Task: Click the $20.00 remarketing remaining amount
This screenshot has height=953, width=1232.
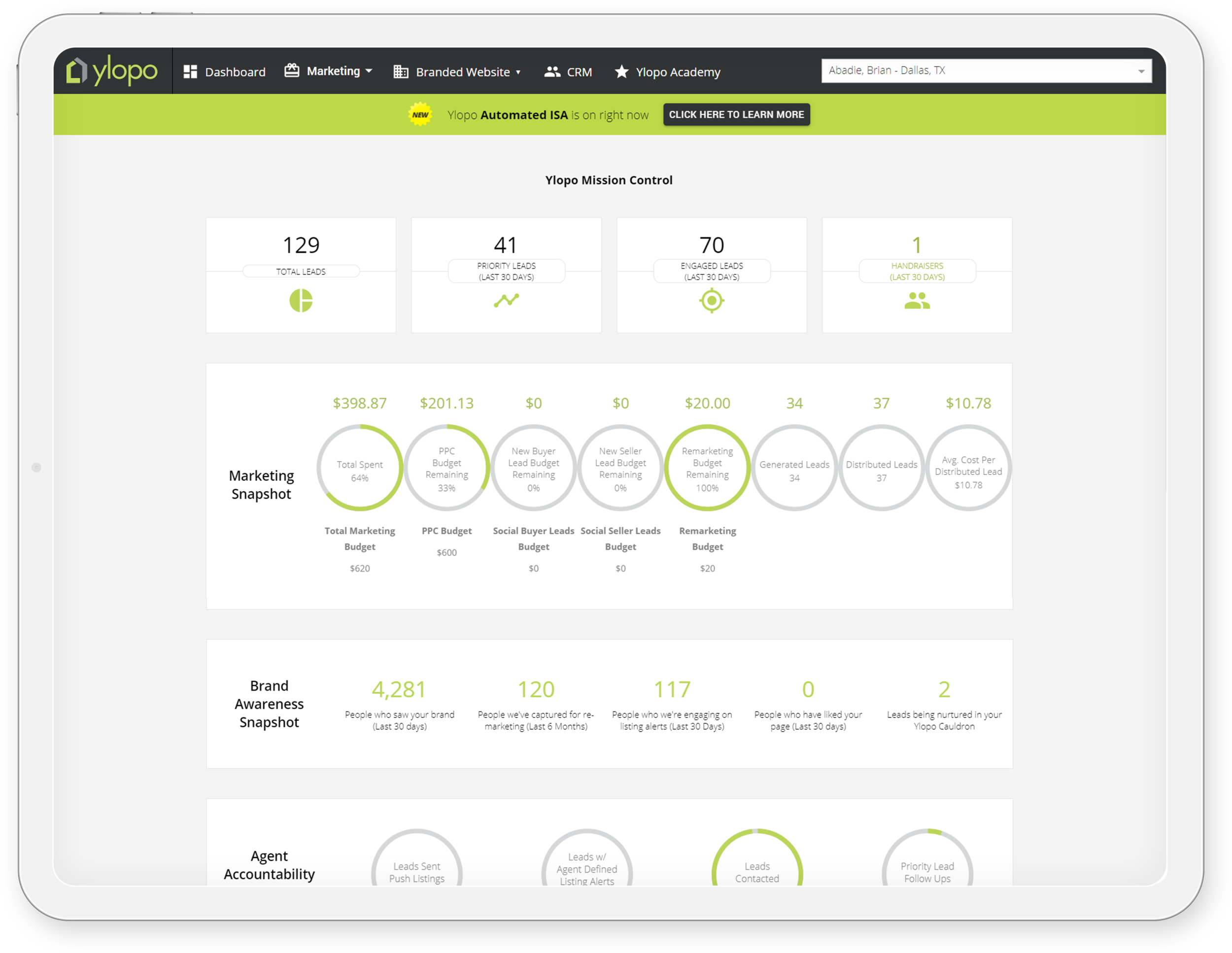Action: click(707, 403)
